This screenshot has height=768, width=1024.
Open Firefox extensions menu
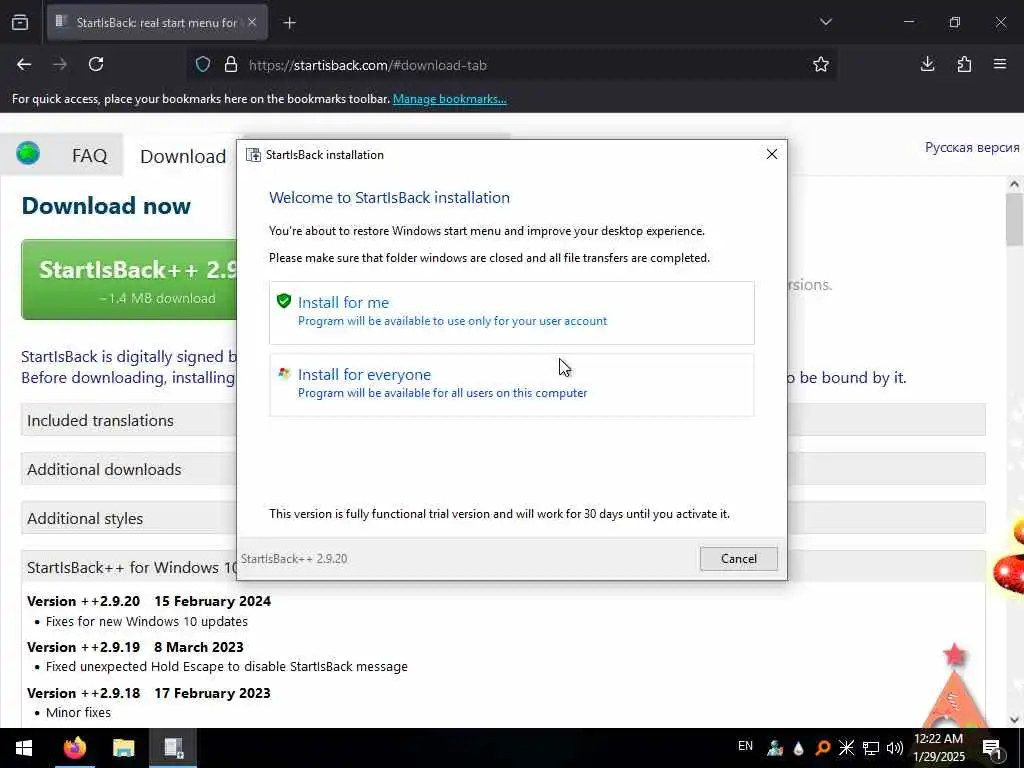pyautogui.click(x=964, y=64)
